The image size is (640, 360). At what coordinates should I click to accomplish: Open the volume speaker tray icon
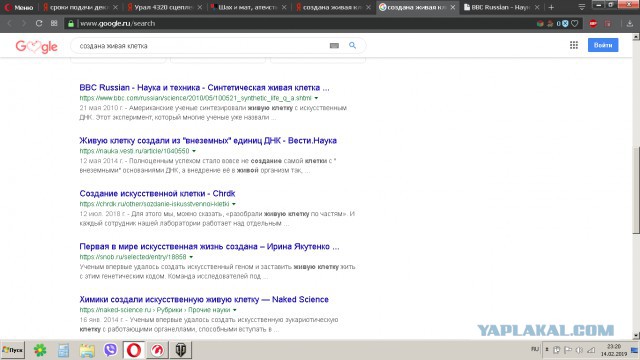click(579, 350)
